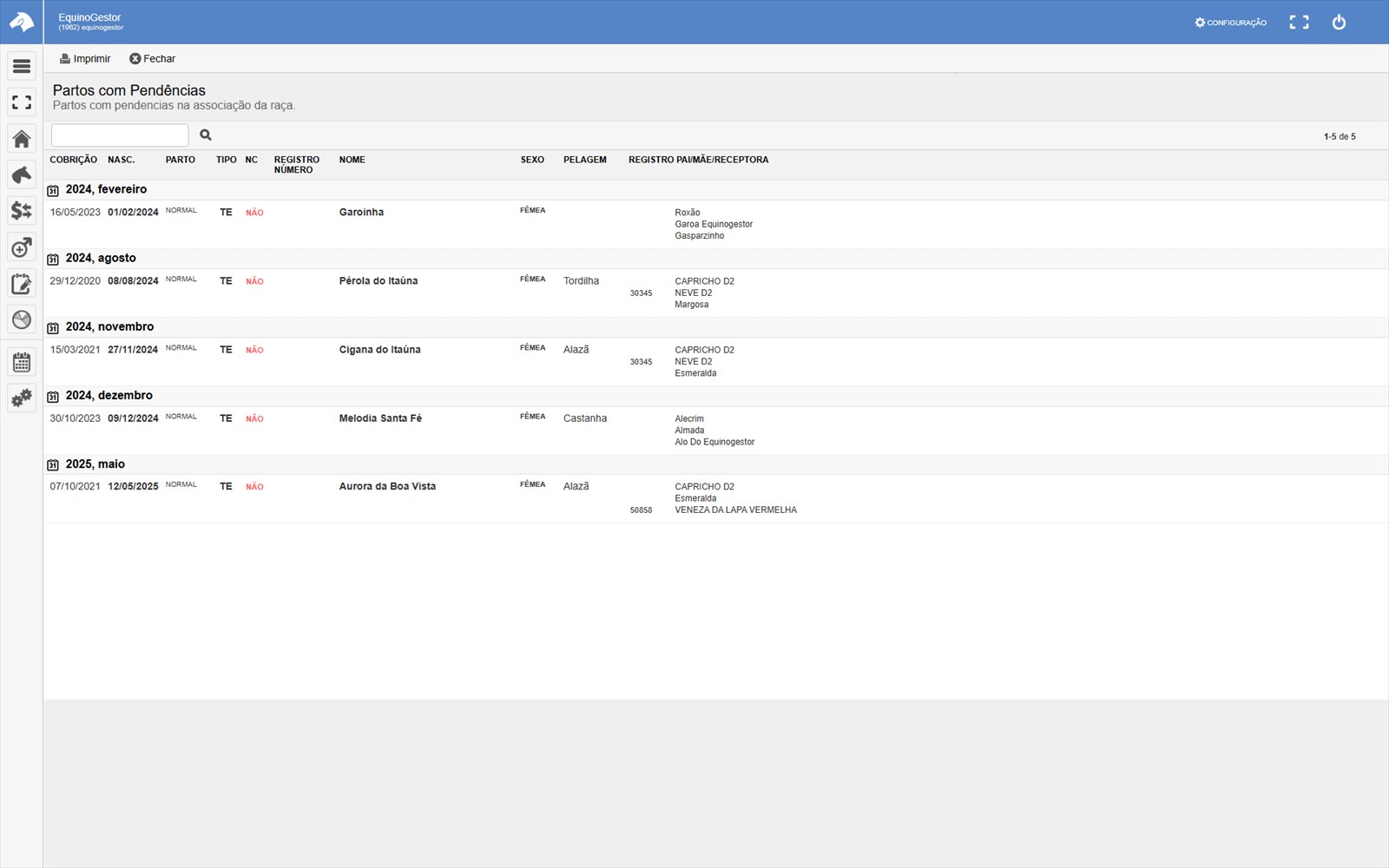Open the calendar icon in sidebar
The image size is (1389, 868).
click(x=22, y=362)
